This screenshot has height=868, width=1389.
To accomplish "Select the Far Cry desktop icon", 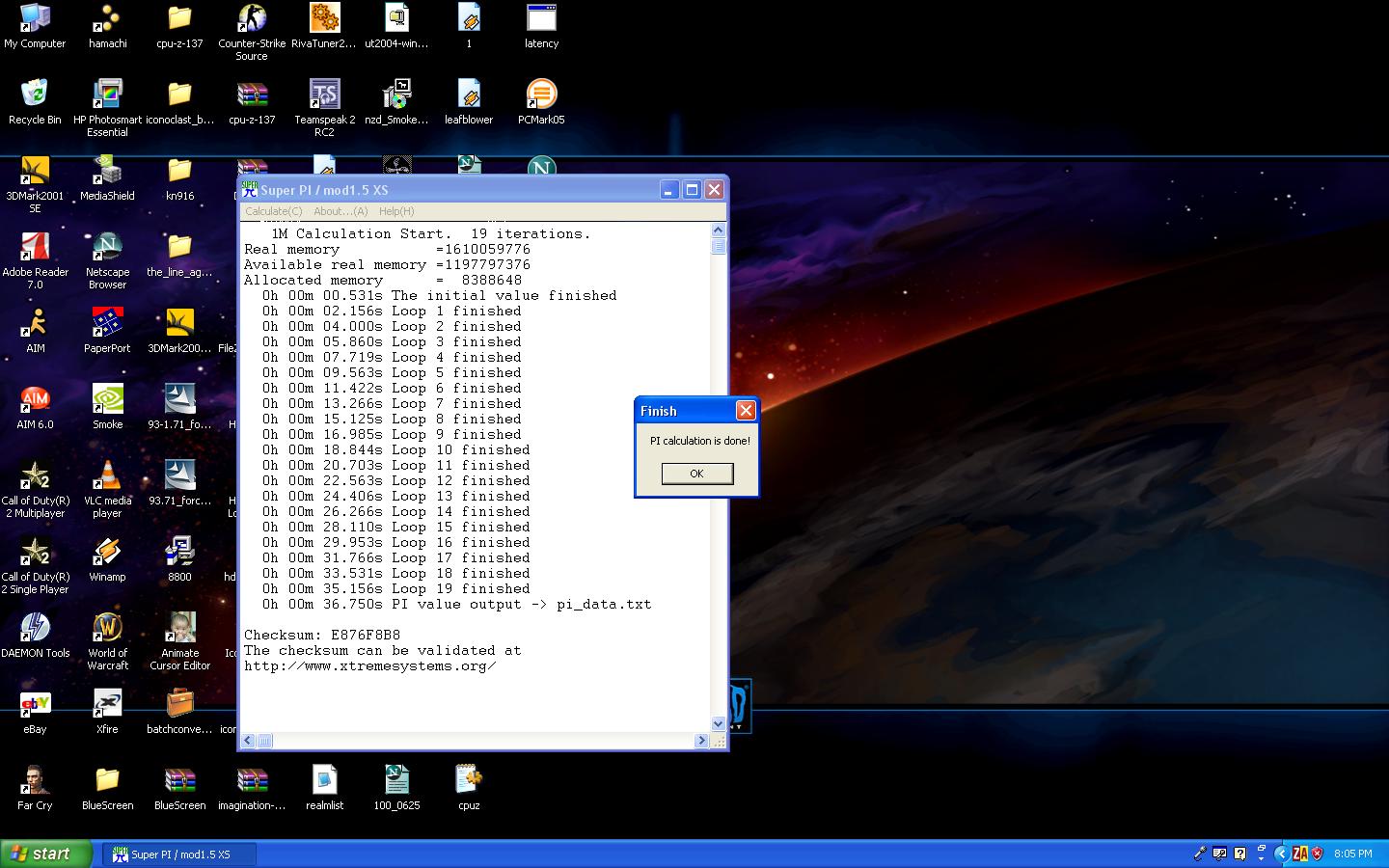I will click(35, 788).
